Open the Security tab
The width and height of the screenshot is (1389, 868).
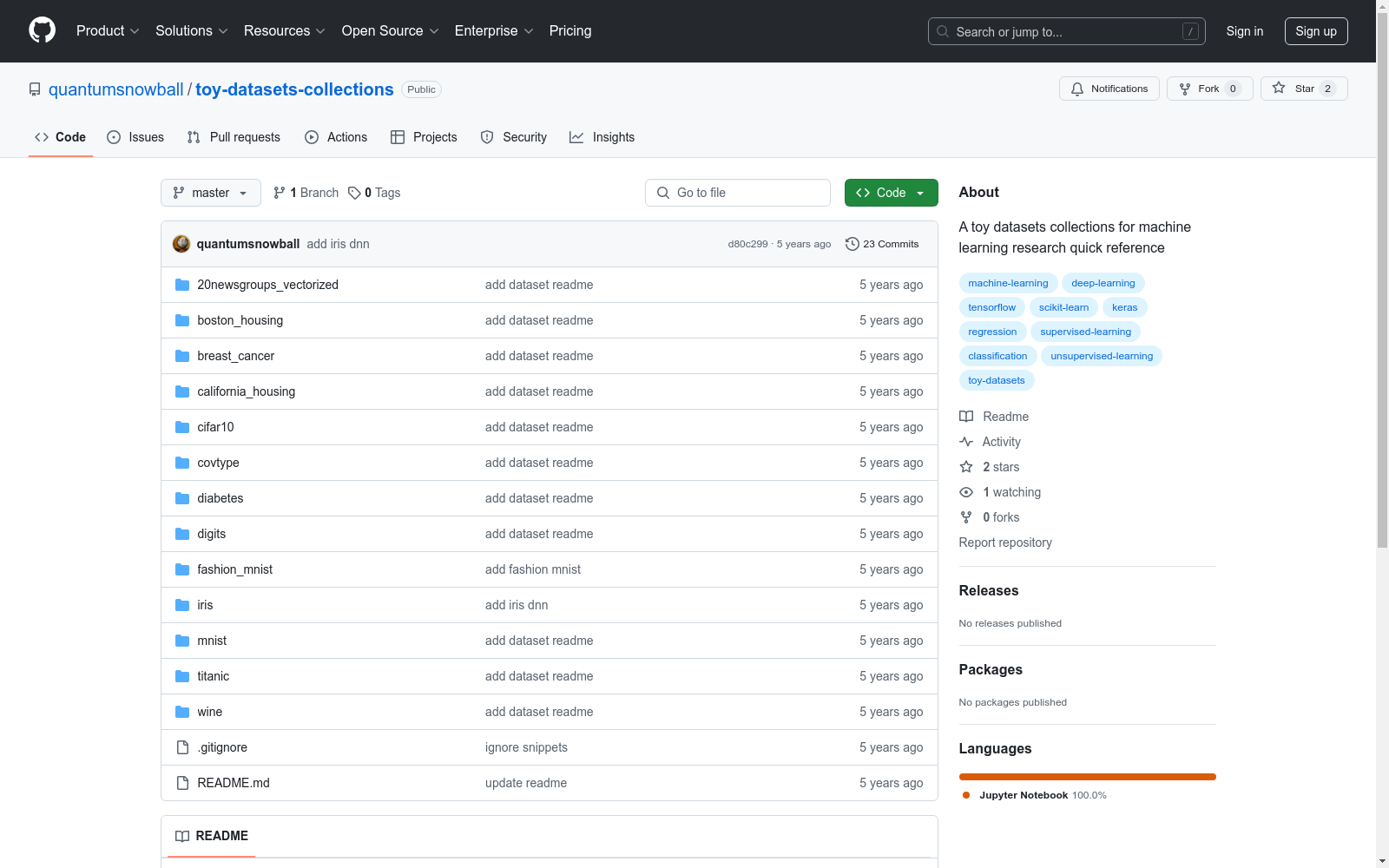click(x=514, y=137)
